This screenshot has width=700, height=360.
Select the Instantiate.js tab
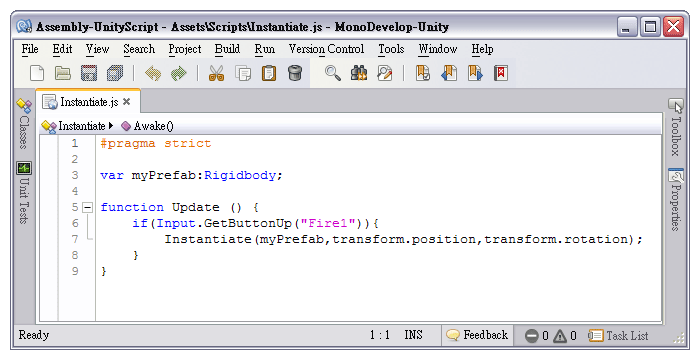point(88,102)
